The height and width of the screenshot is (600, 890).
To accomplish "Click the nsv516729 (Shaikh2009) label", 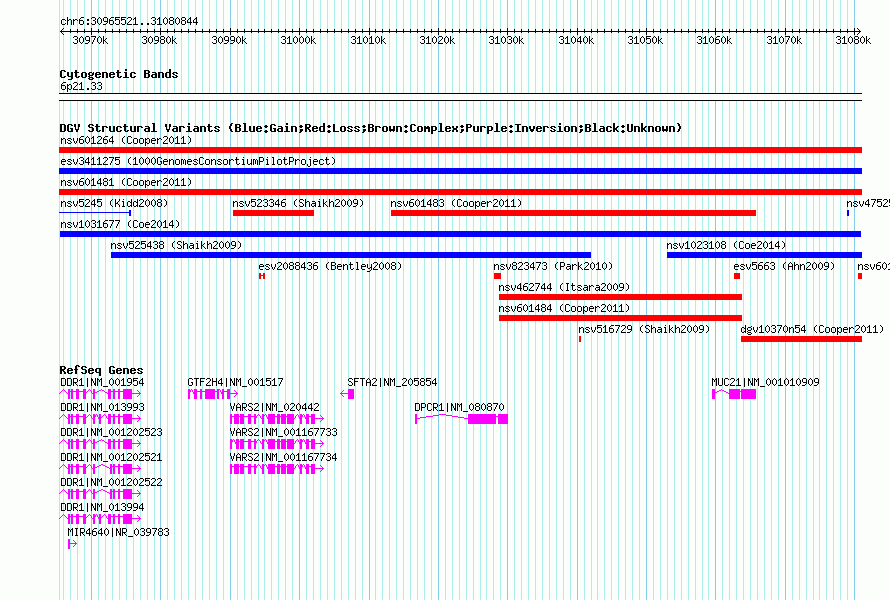I will point(644,329).
